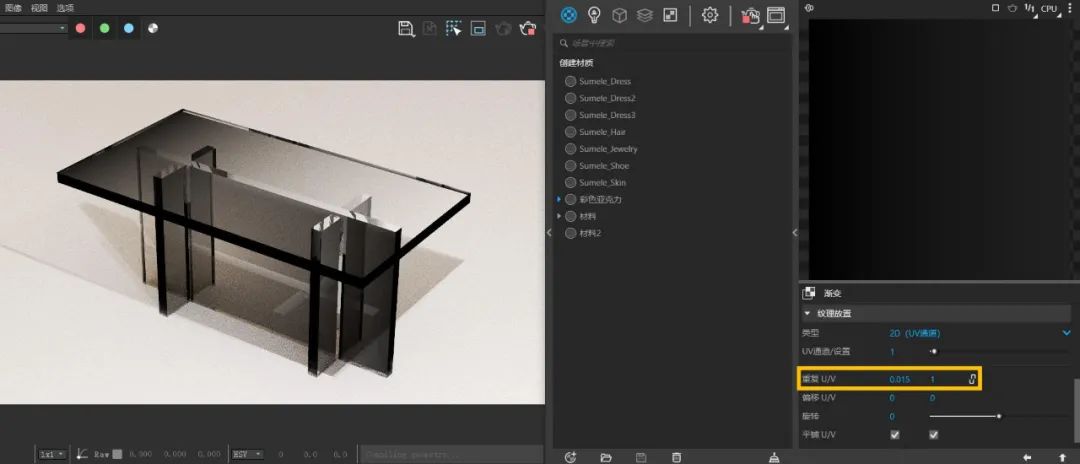The image size is (1080, 464).
Task: Adjust the 旋转 rotation slider handle
Action: click(x=999, y=416)
